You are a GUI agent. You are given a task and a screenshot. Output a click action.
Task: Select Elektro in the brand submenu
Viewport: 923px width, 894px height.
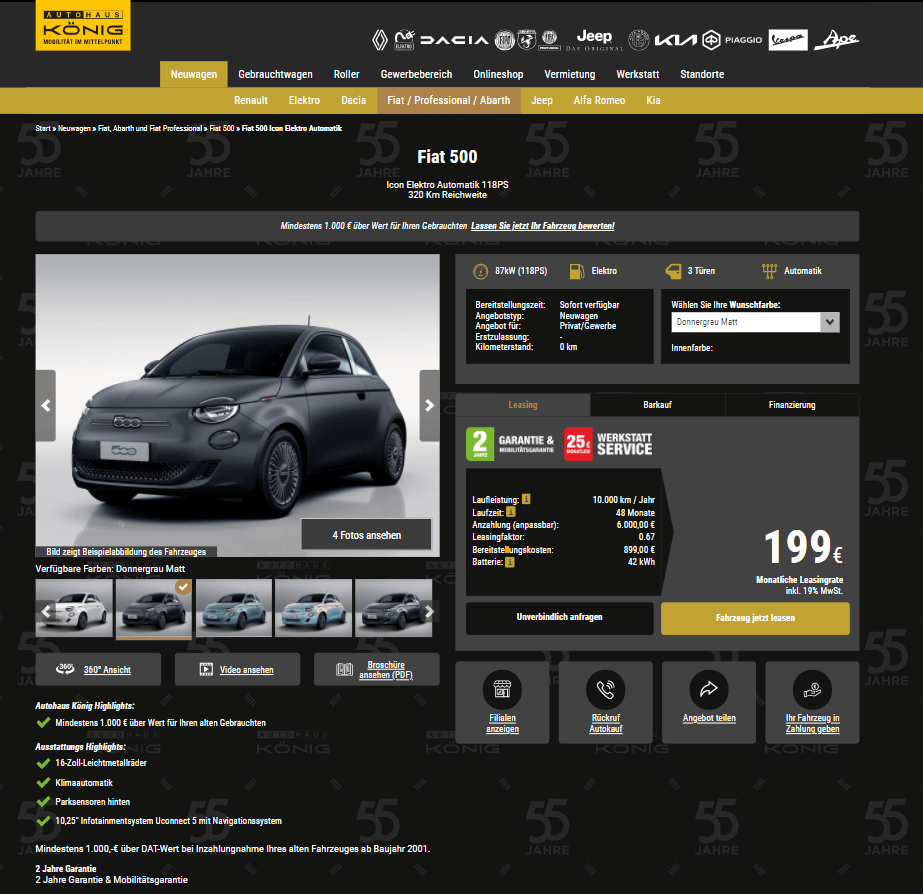304,100
